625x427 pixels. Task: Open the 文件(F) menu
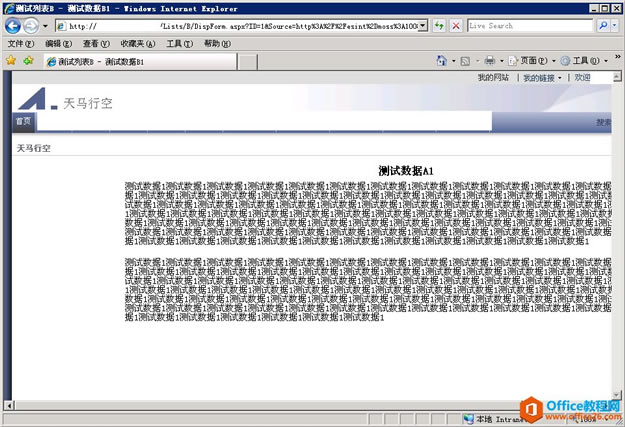tap(21, 44)
